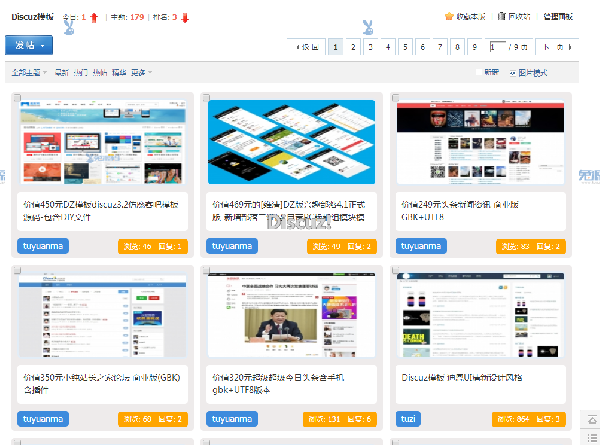Screen dimensions: 600x445
Task: Tick the checkbox on the 价值469元 template card
Action: coord(206,98)
